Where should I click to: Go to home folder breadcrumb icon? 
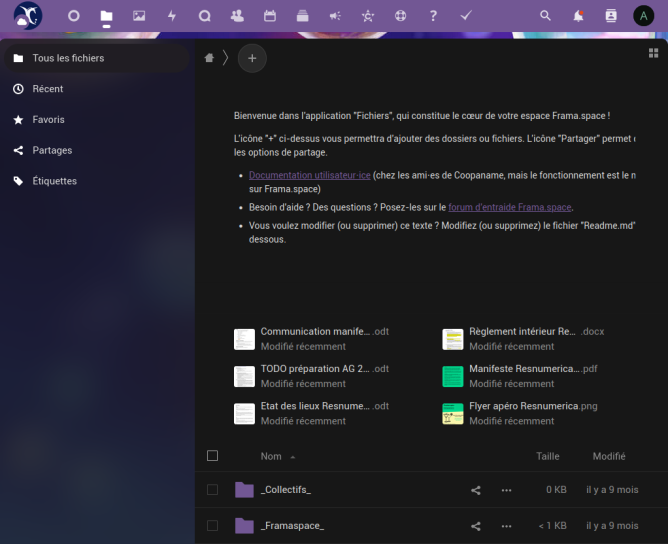[x=209, y=58]
